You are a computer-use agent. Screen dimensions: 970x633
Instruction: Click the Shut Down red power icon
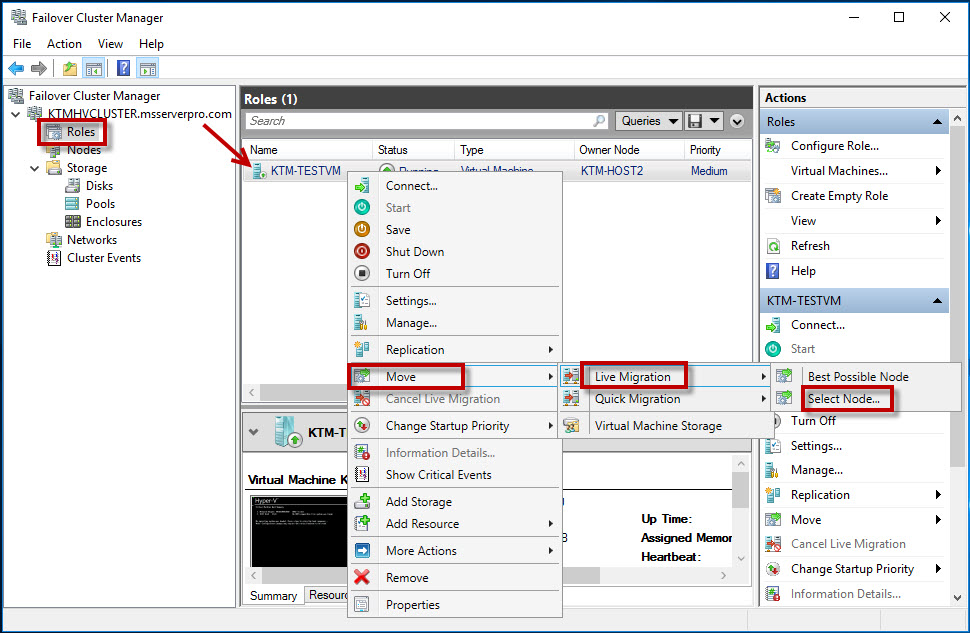(362, 251)
